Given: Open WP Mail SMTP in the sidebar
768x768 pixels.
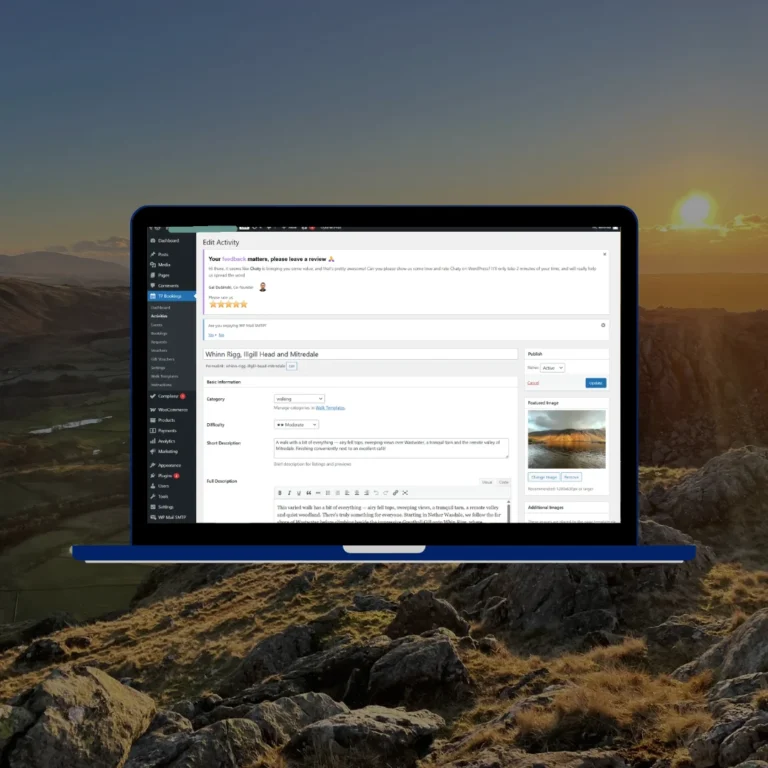Looking at the screenshot, I should pyautogui.click(x=171, y=517).
